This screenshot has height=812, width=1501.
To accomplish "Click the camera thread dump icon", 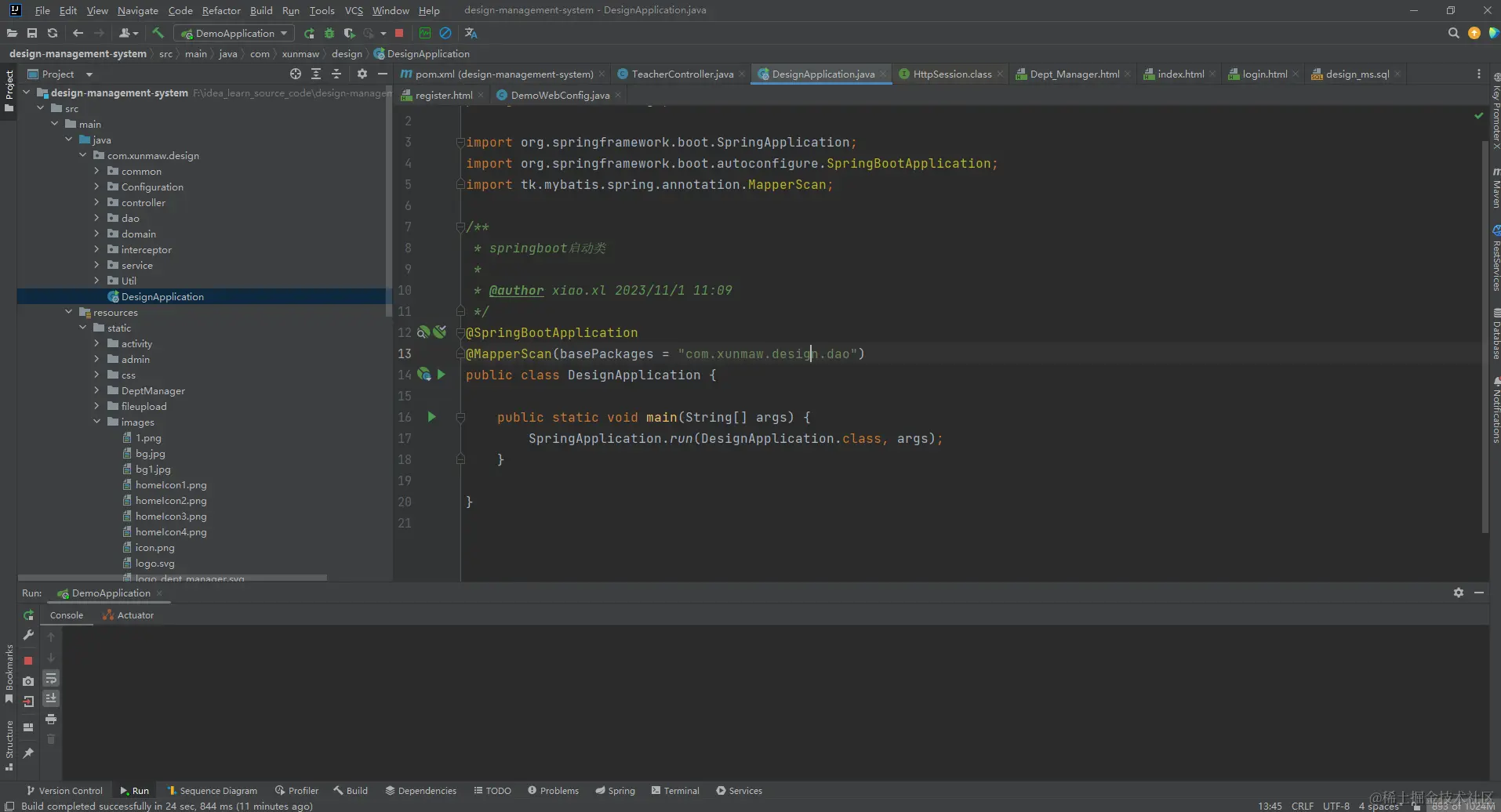I will [x=28, y=681].
